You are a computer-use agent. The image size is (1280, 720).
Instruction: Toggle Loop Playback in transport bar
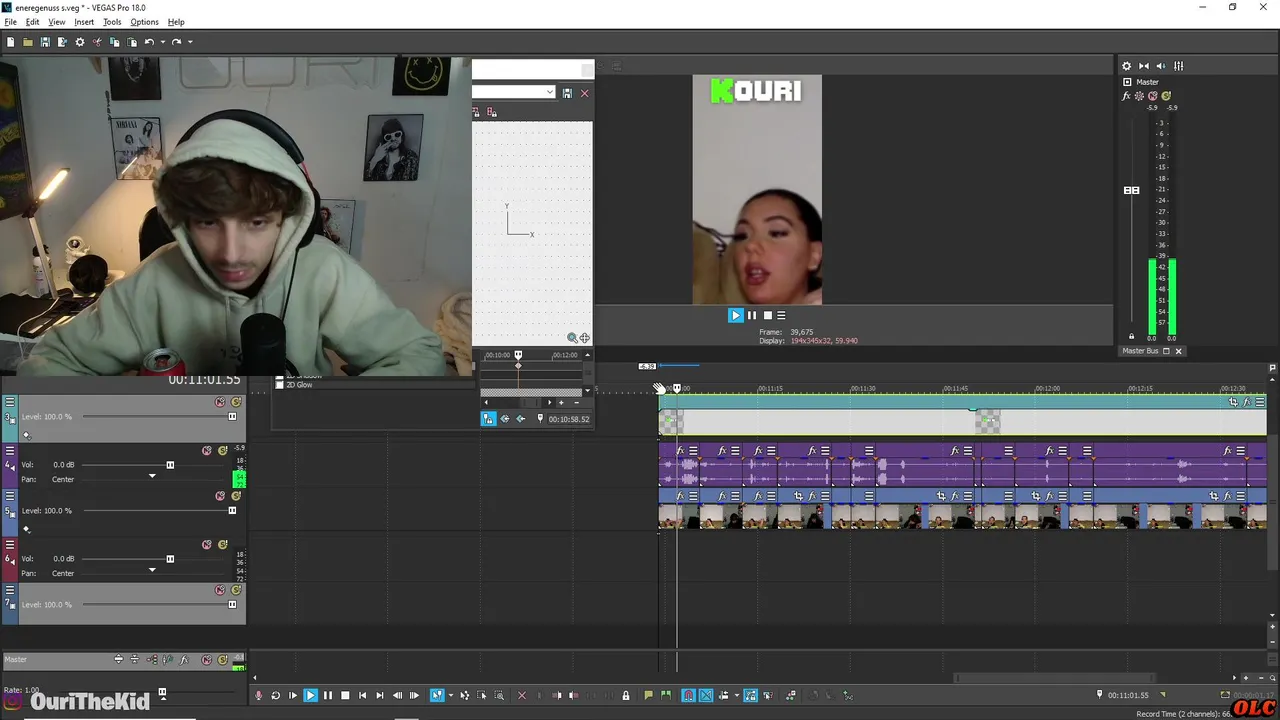point(275,695)
